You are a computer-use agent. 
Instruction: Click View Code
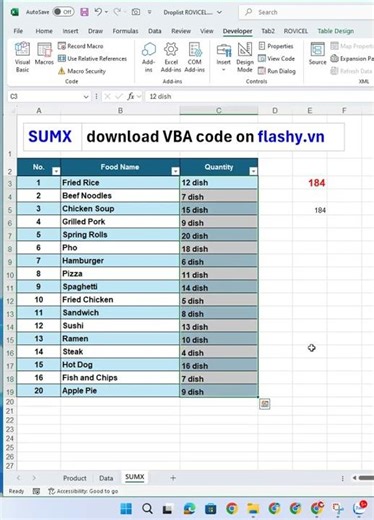pyautogui.click(x=276, y=59)
